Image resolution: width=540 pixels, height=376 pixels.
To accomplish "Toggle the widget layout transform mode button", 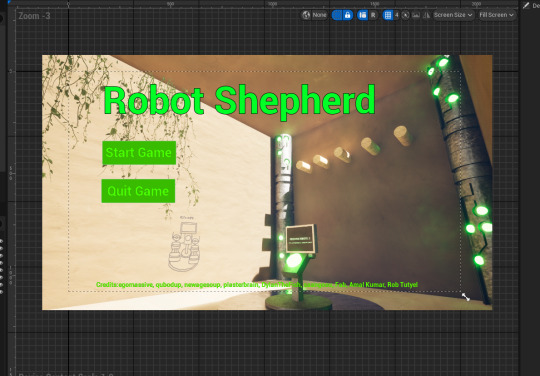I will (362, 15).
